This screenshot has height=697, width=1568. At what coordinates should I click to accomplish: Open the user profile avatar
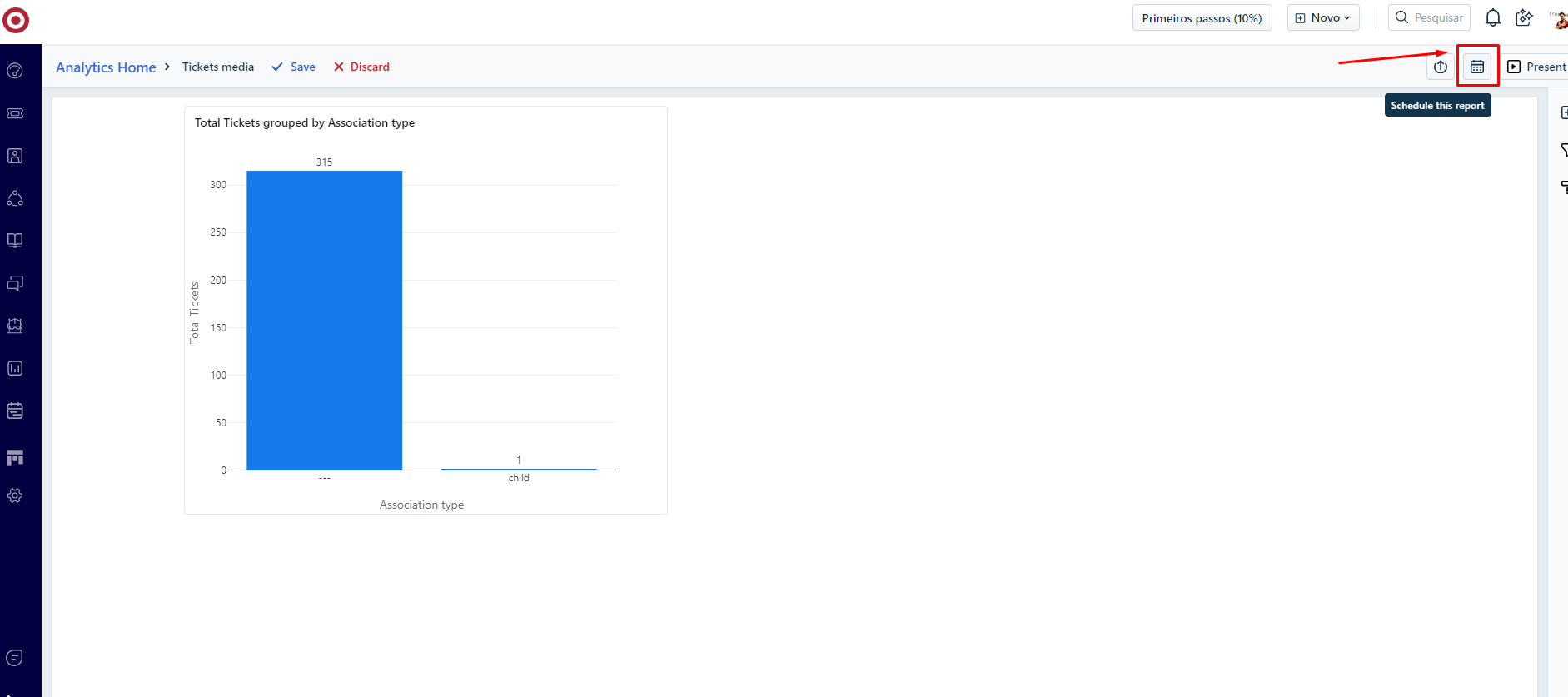pos(1559,17)
